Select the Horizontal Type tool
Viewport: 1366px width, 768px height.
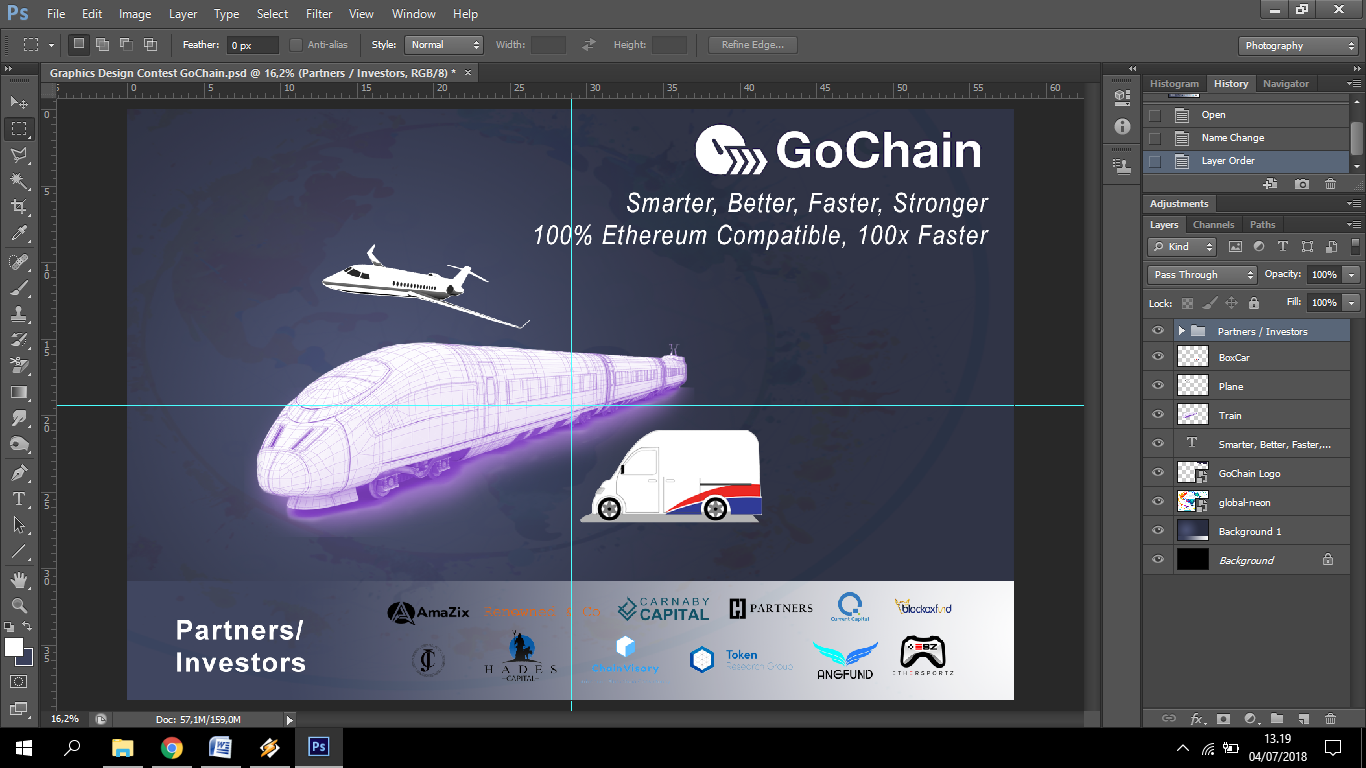click(x=19, y=498)
